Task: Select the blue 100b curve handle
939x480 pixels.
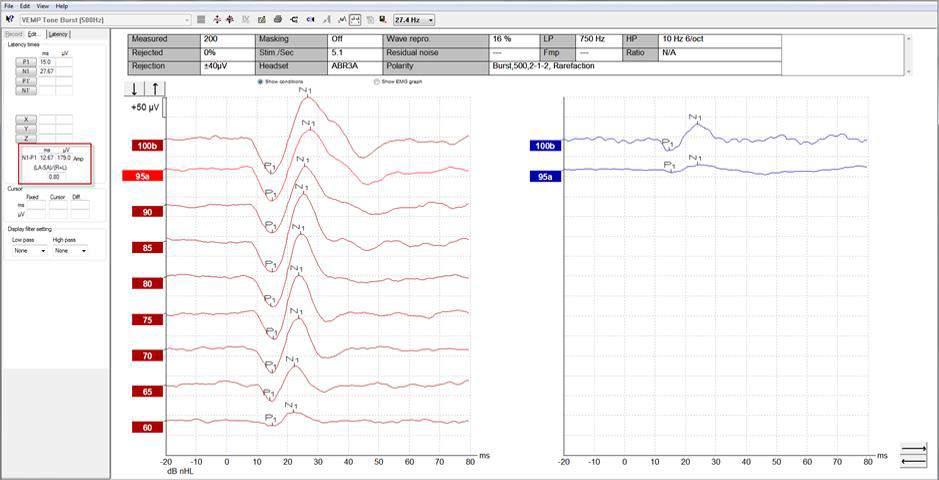Action: pos(545,145)
